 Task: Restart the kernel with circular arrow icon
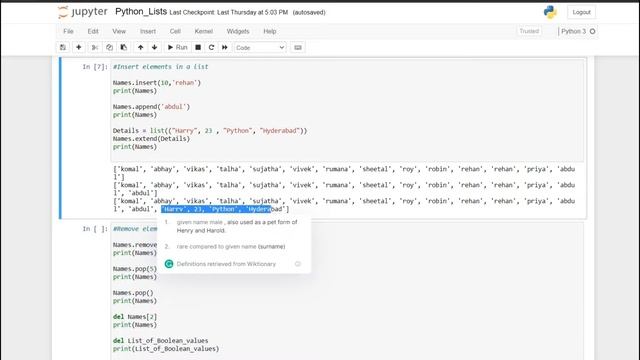tap(211, 47)
